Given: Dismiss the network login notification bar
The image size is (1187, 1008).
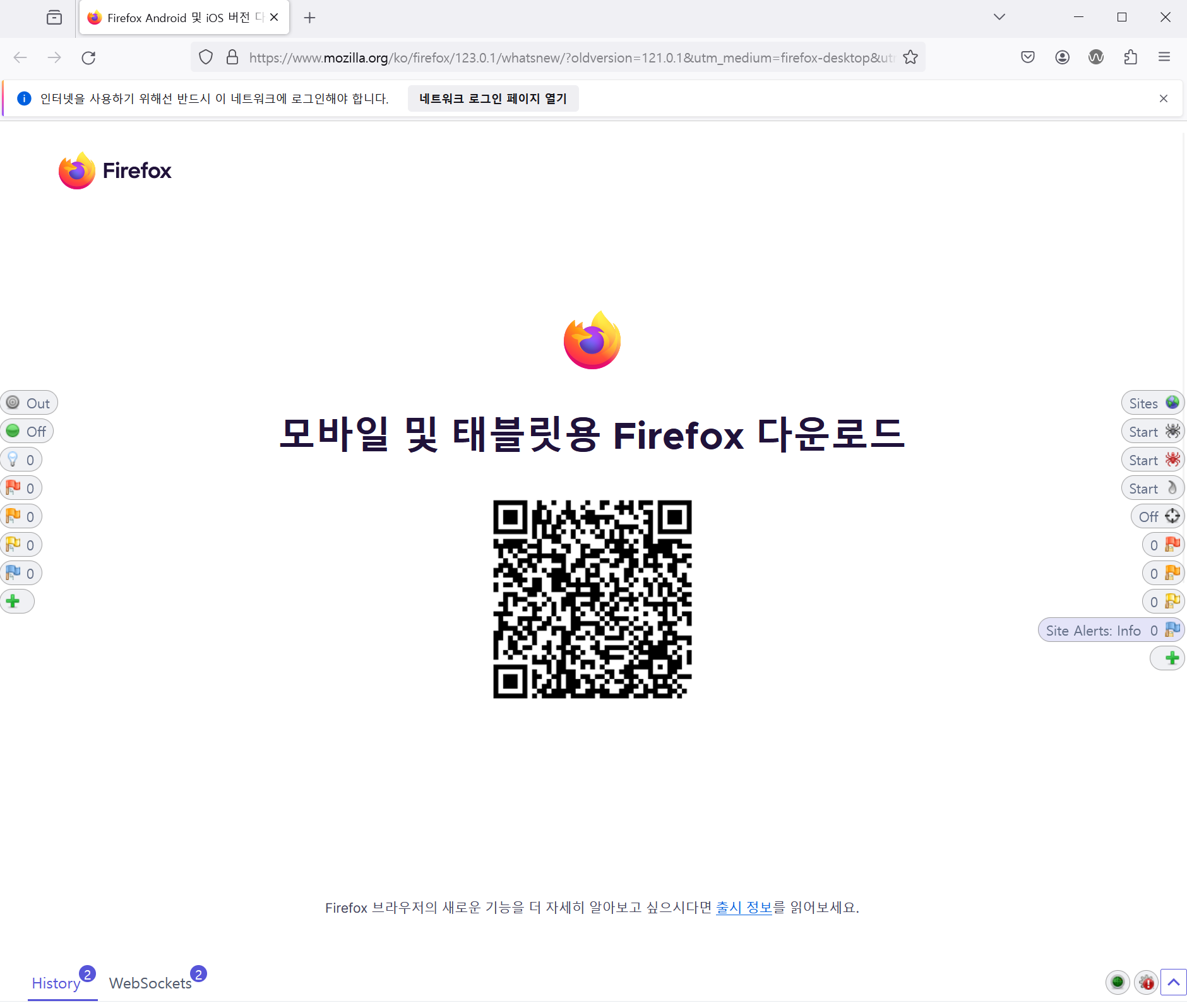Looking at the screenshot, I should (1164, 98).
